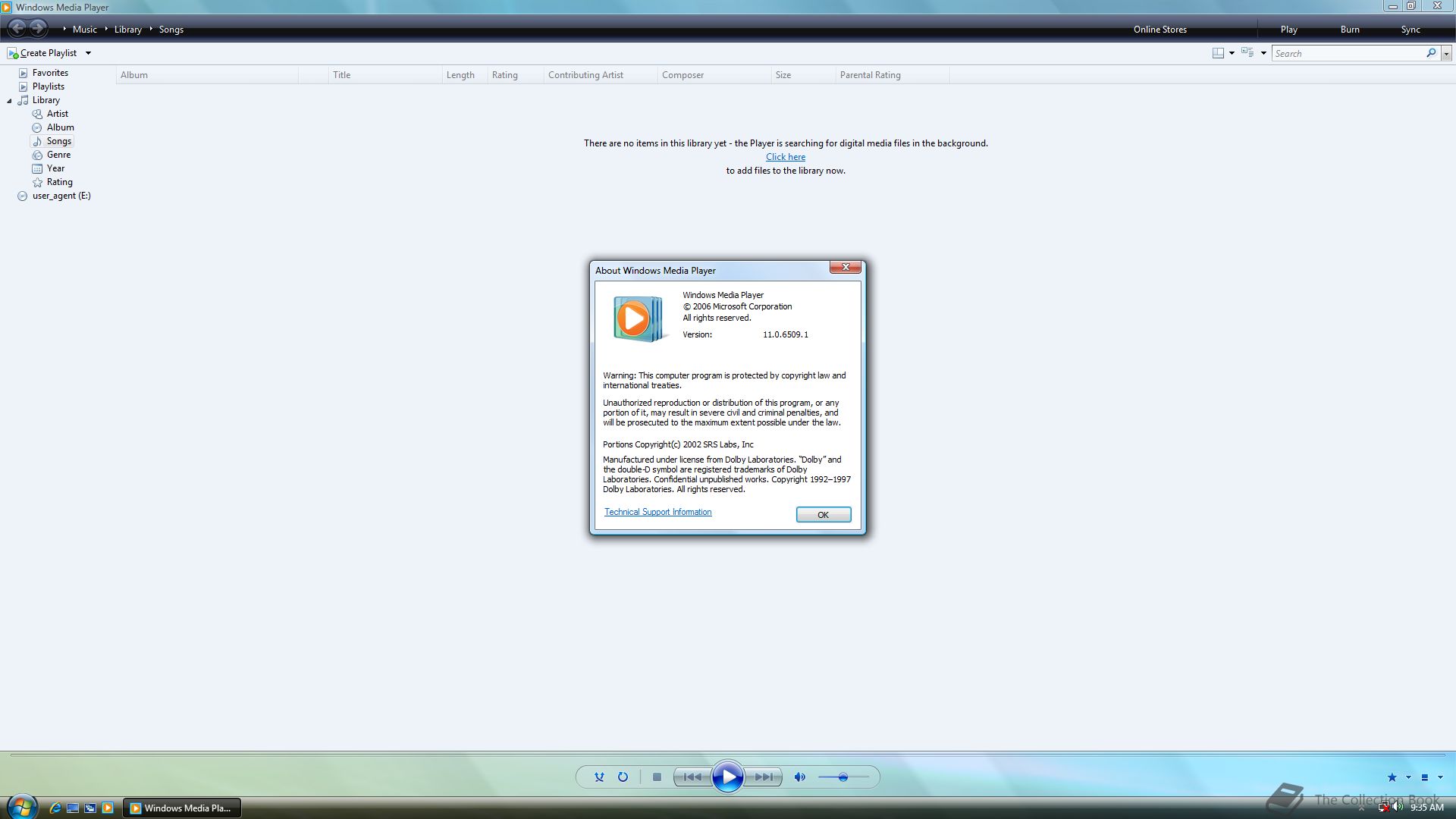The image size is (1456, 819).
Task: Sort by the Composer column header
Action: coord(714,75)
